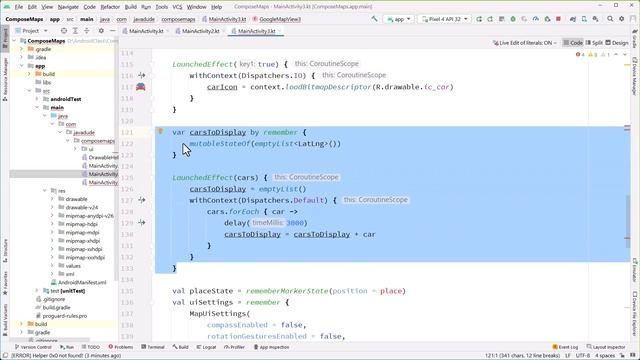The height and width of the screenshot is (360, 640).
Task: Open the Pixel 4 API 32 device dropdown
Action: pyautogui.click(x=444, y=19)
